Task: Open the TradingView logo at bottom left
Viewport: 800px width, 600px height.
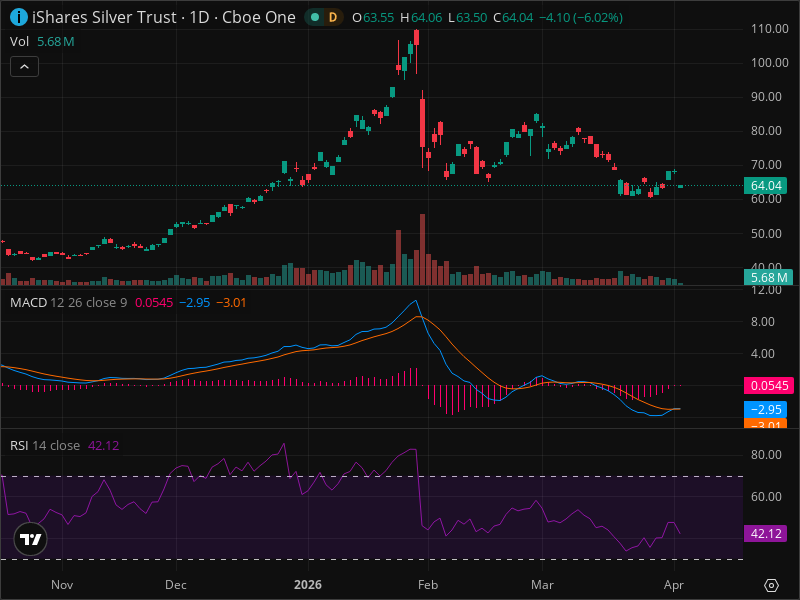Action: point(31,539)
